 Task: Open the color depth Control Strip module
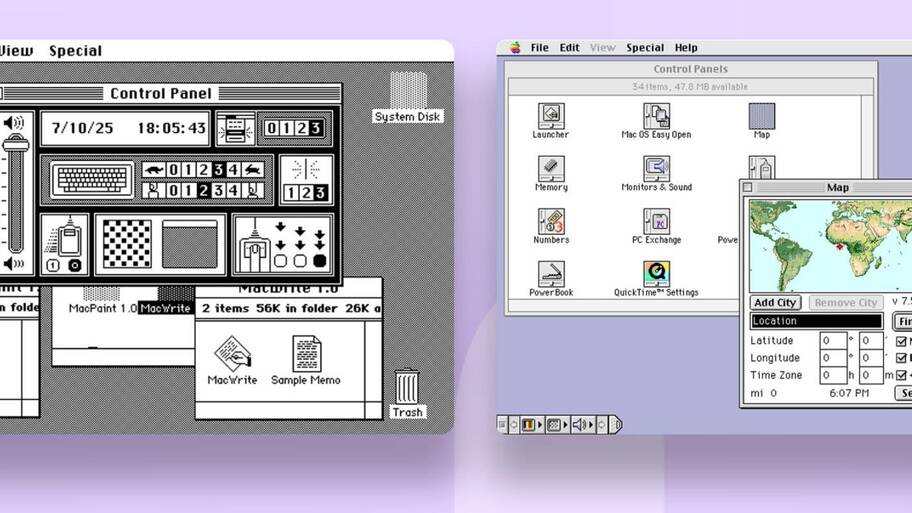pyautogui.click(x=531, y=425)
